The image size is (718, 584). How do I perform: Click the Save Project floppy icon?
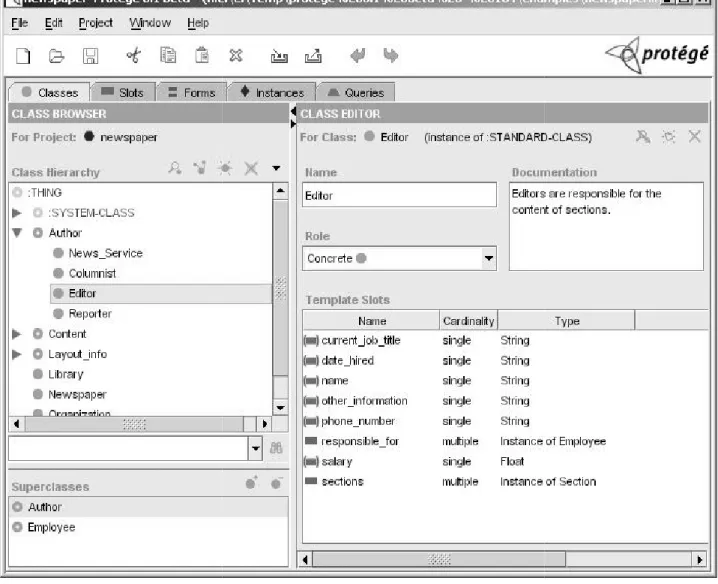click(90, 56)
